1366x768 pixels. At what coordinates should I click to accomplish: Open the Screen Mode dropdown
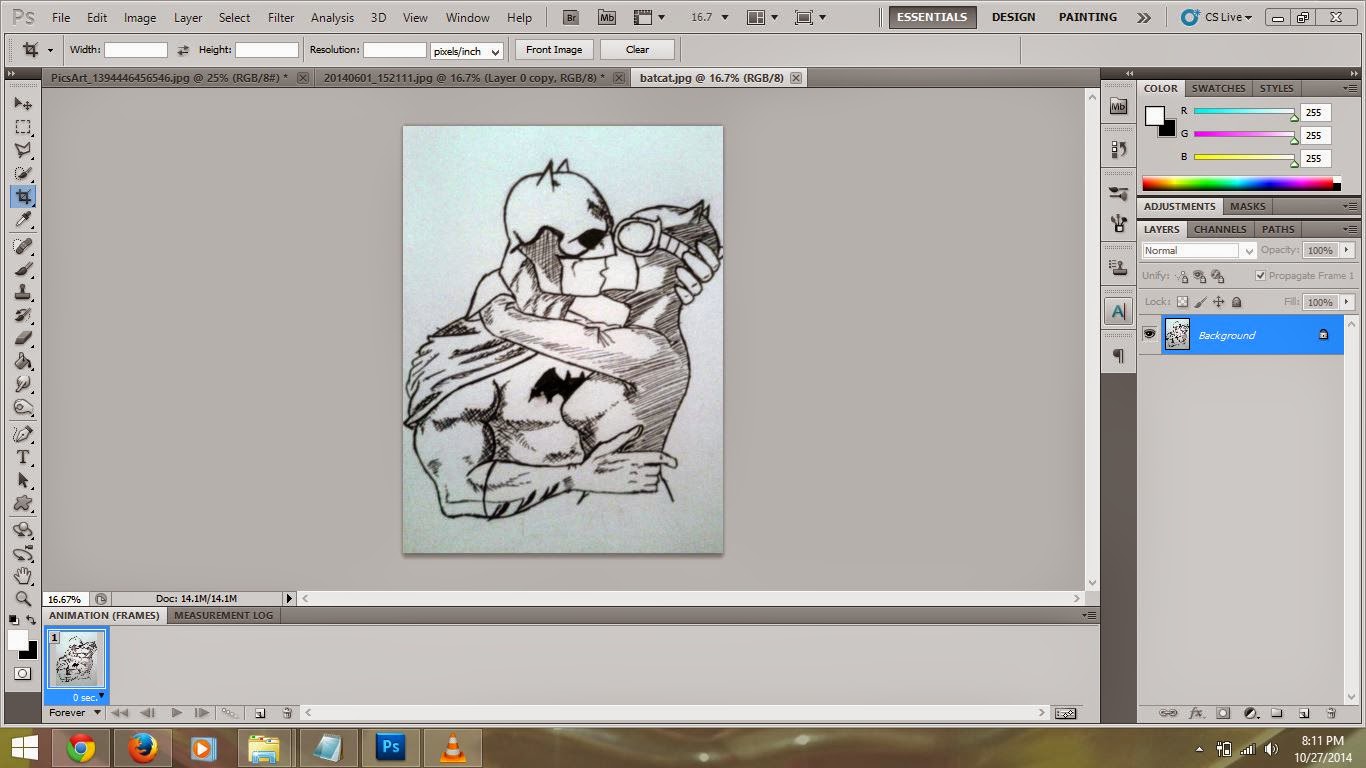(809, 17)
